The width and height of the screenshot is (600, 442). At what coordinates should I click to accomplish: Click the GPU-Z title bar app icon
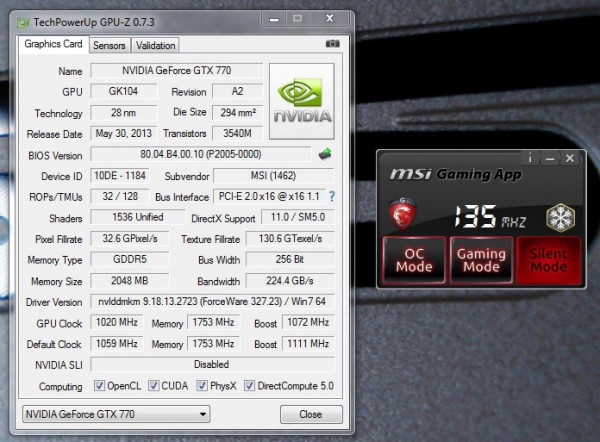tap(23, 23)
